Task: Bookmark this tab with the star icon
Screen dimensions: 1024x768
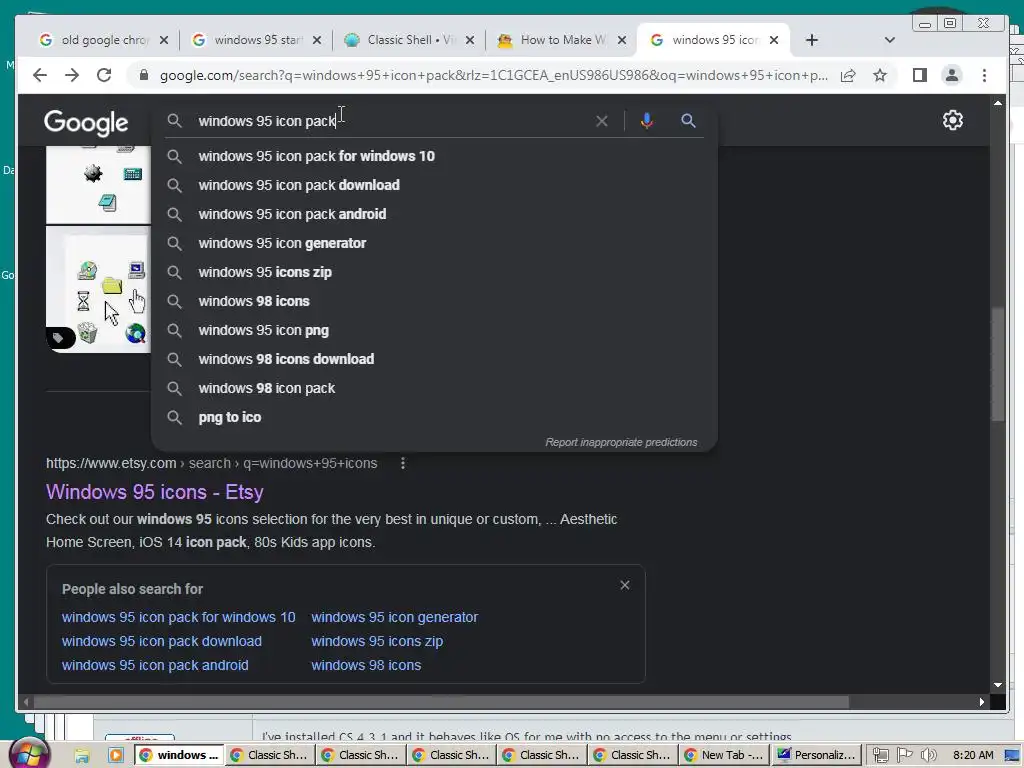Action: (x=880, y=75)
